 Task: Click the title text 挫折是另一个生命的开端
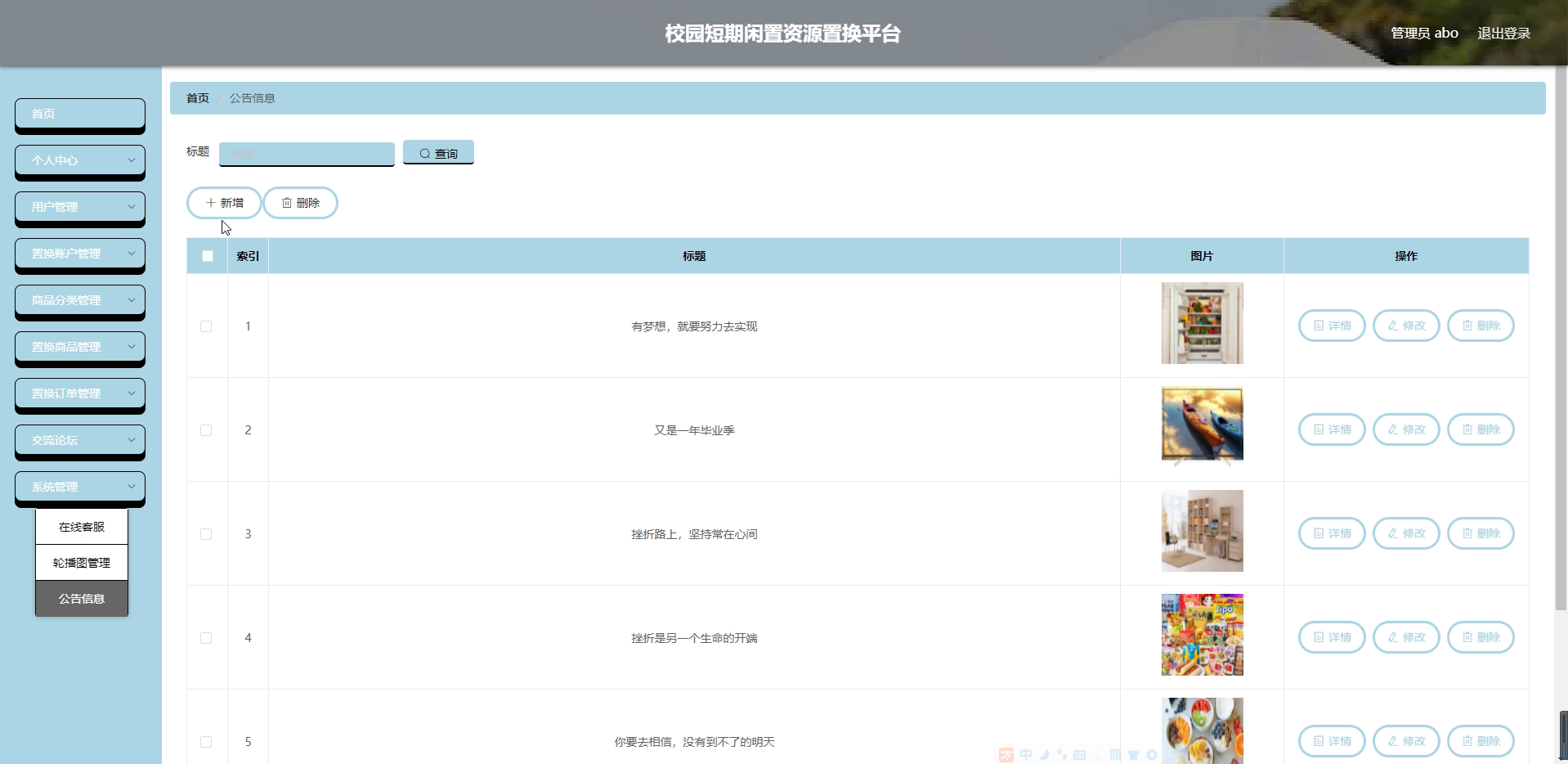694,638
